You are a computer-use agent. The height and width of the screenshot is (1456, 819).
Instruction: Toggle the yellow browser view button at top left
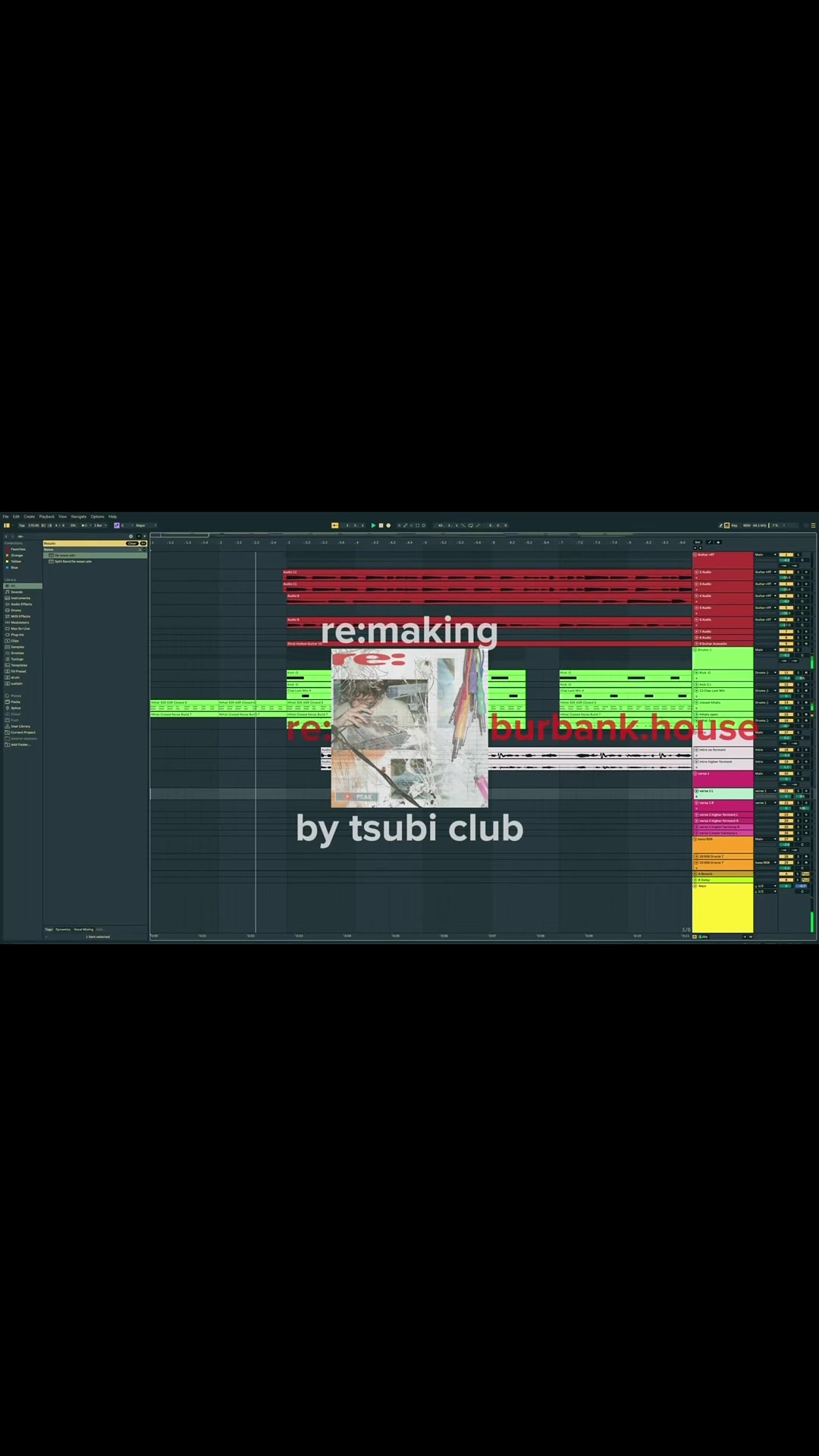[7, 525]
